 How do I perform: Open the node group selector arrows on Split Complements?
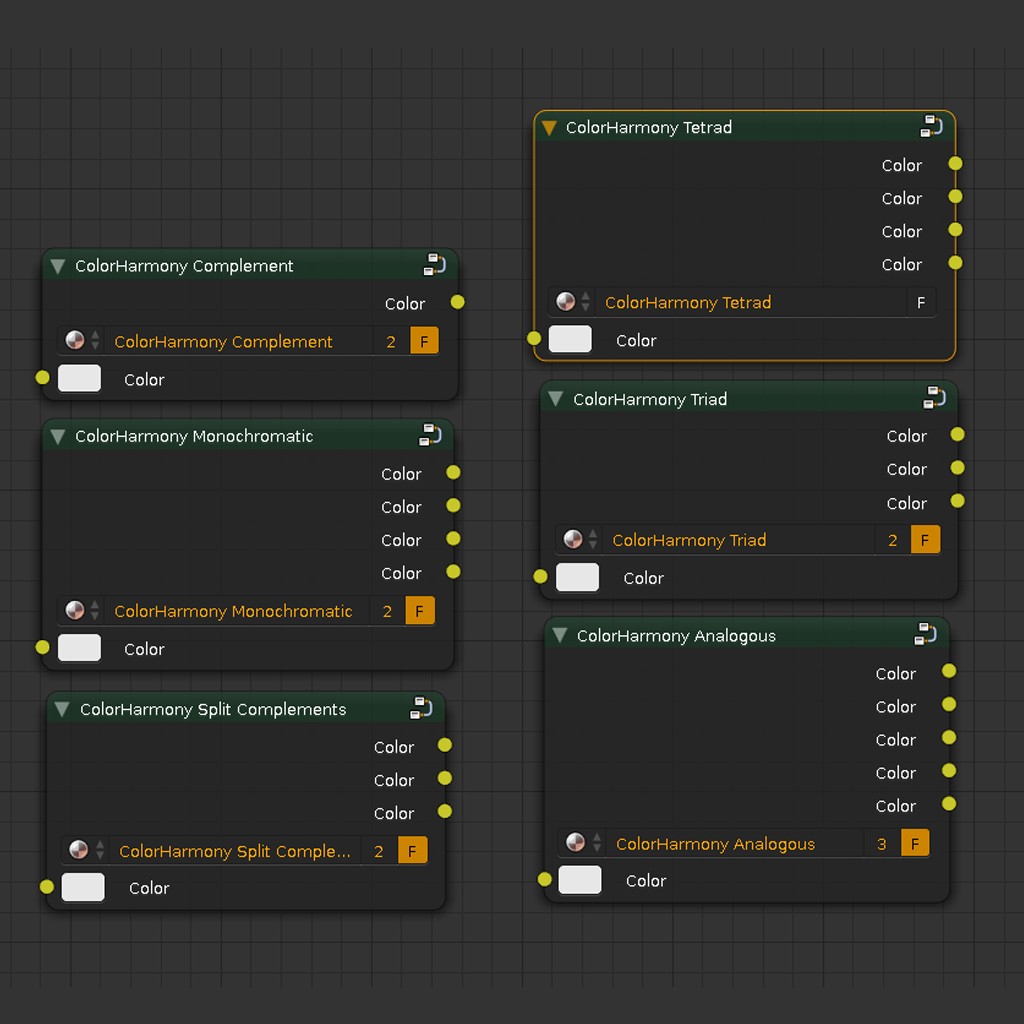101,850
